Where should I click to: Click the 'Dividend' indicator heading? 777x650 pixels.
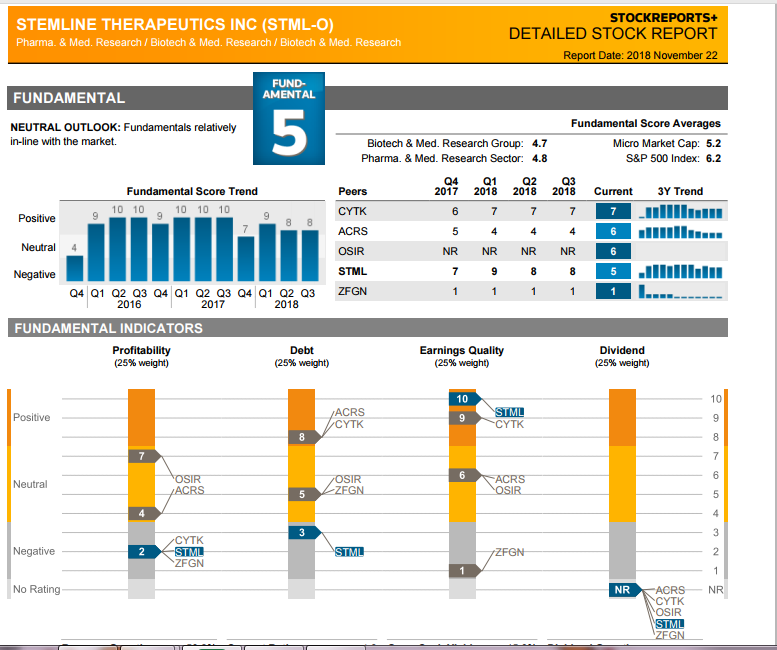click(622, 350)
